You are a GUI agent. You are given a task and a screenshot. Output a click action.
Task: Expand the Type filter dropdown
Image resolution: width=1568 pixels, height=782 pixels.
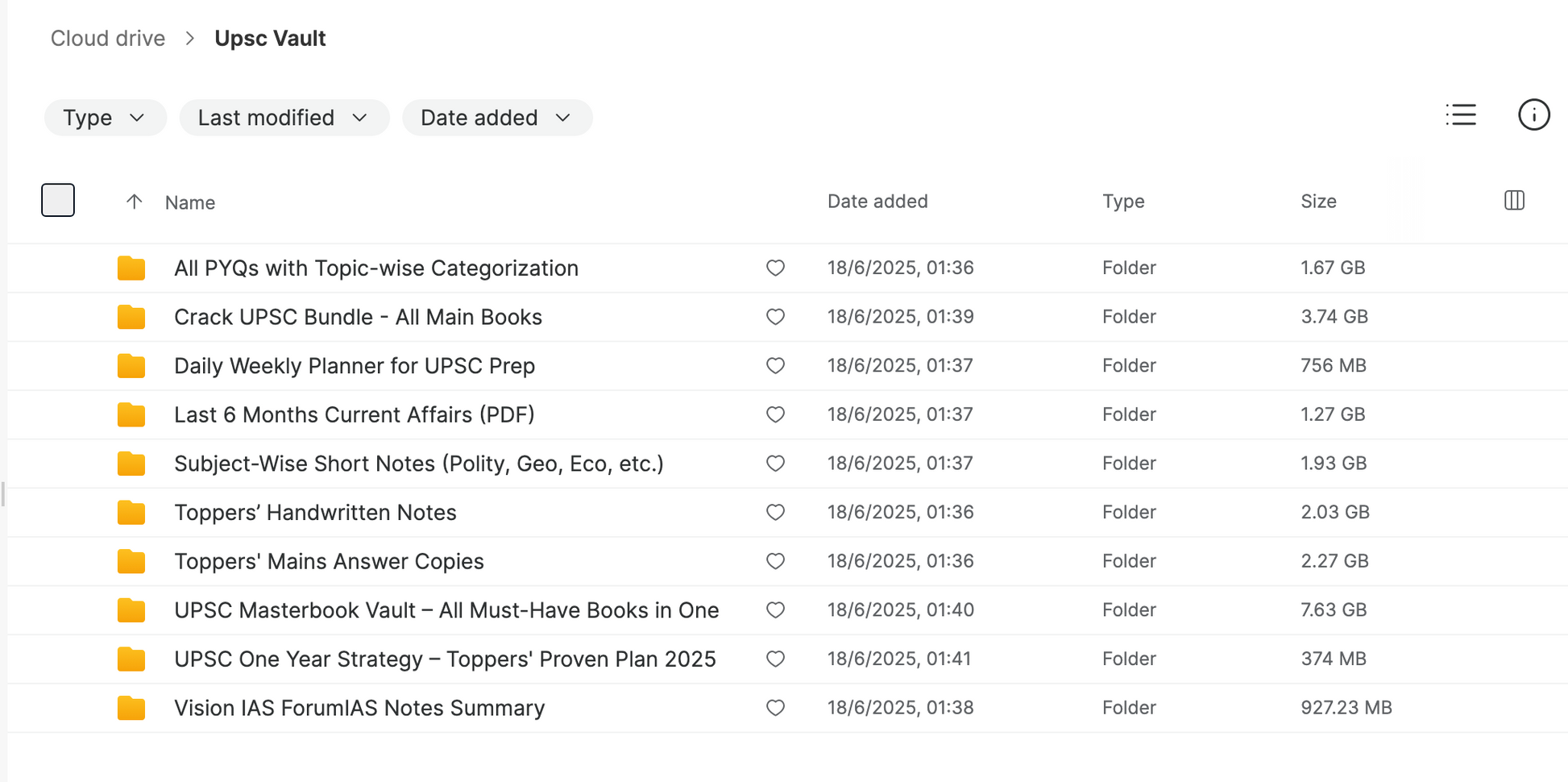pos(105,118)
